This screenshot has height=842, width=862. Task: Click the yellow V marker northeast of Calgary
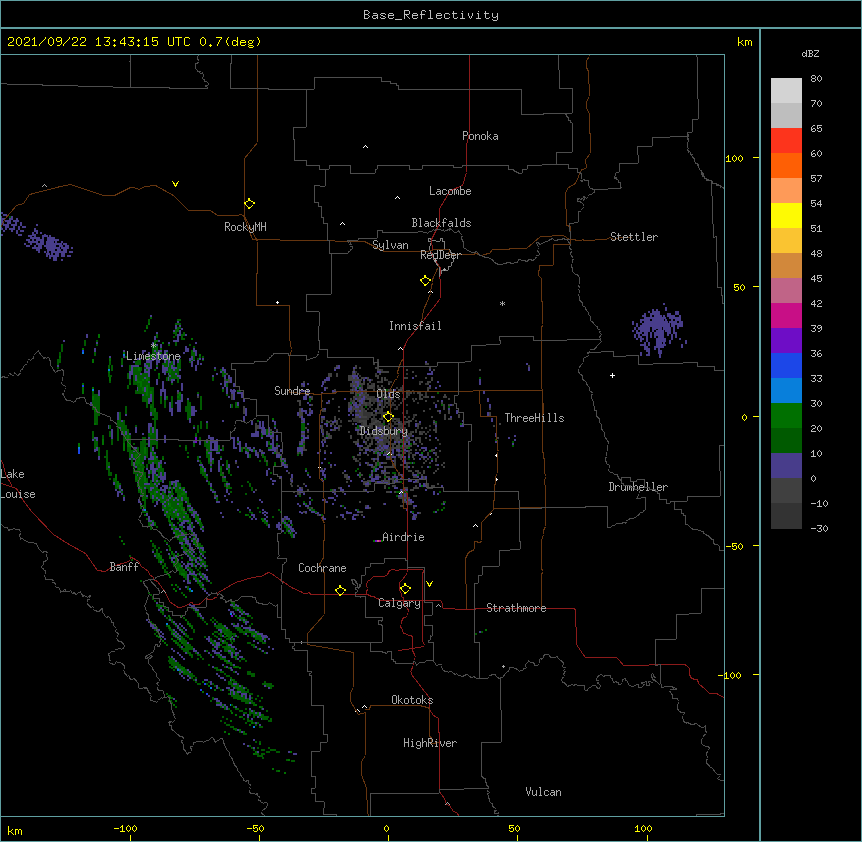tap(429, 584)
